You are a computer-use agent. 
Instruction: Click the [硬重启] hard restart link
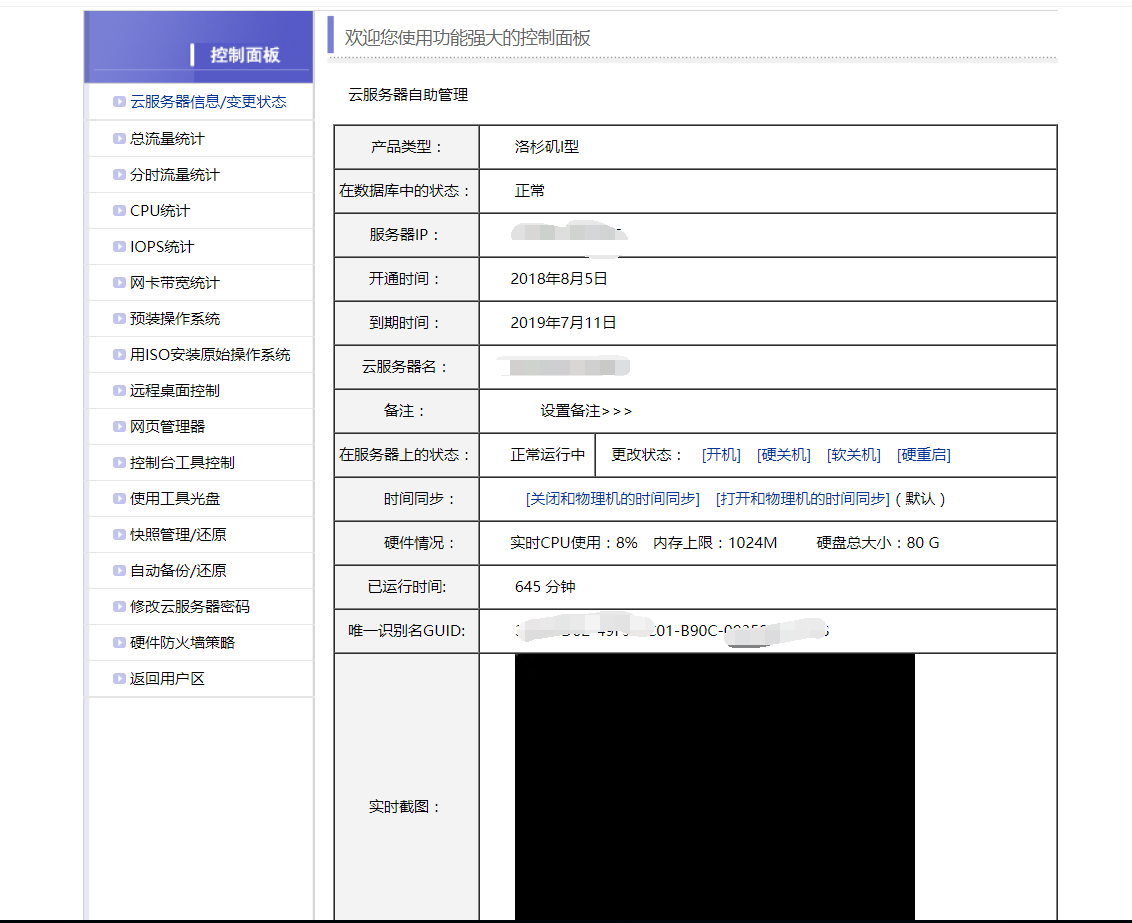923,455
